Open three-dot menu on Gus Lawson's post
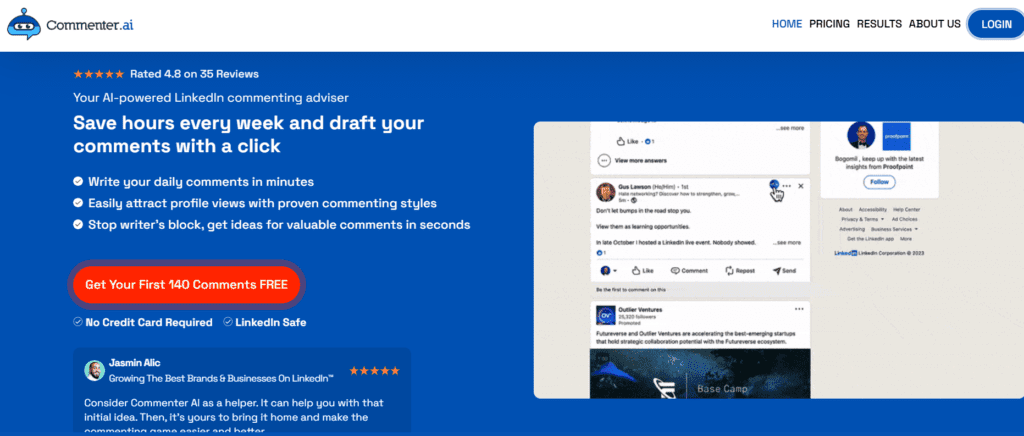Image resolution: width=1024 pixels, height=436 pixels. click(786, 186)
